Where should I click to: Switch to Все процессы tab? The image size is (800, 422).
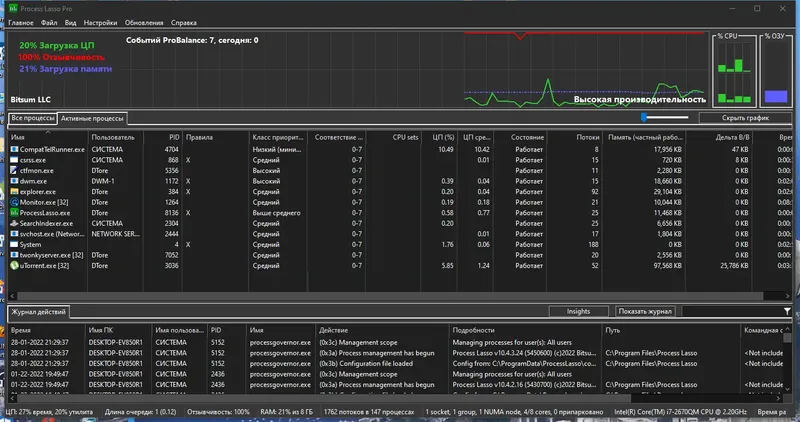tap(33, 118)
